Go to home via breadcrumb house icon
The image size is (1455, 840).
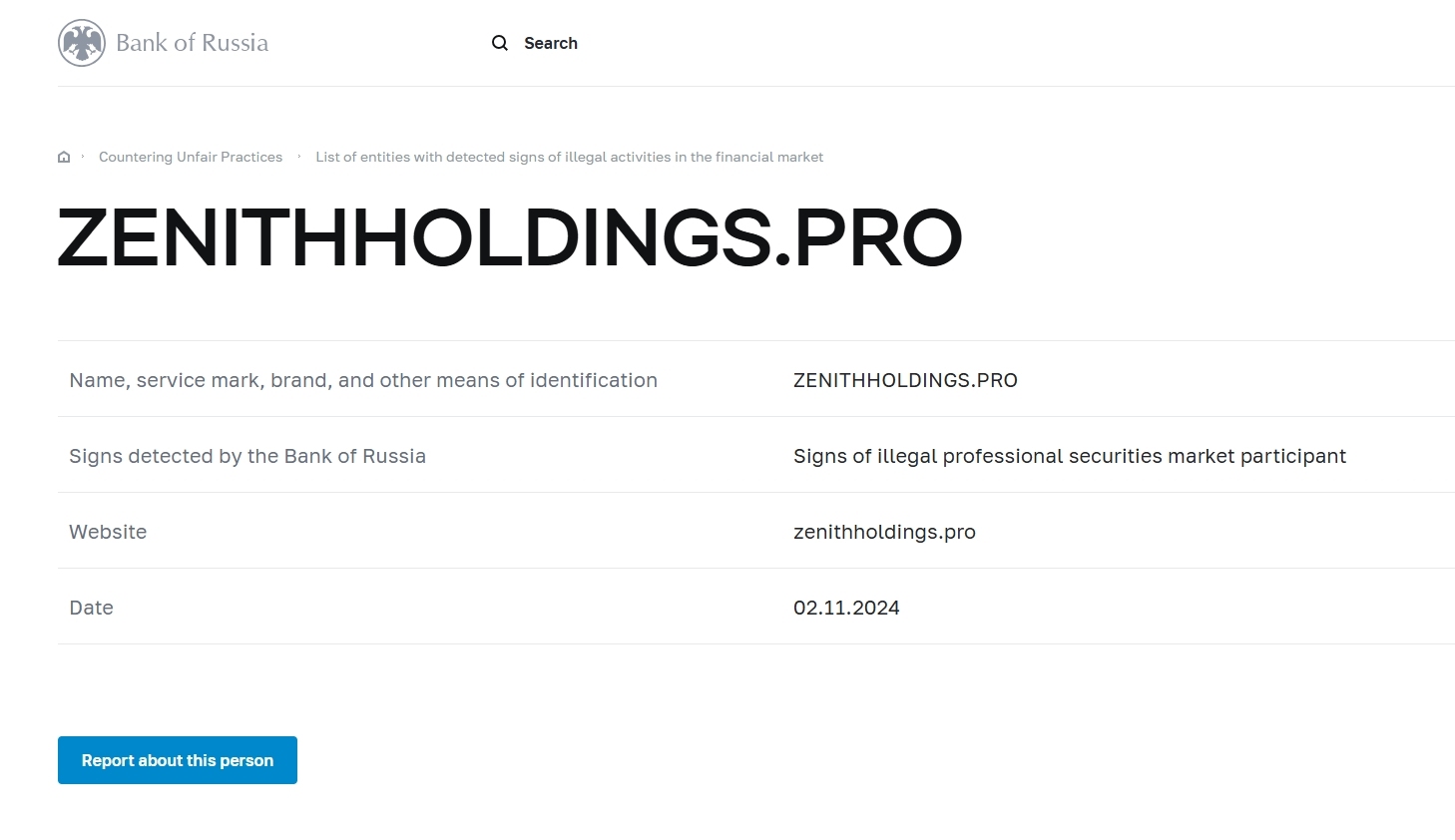tap(64, 157)
